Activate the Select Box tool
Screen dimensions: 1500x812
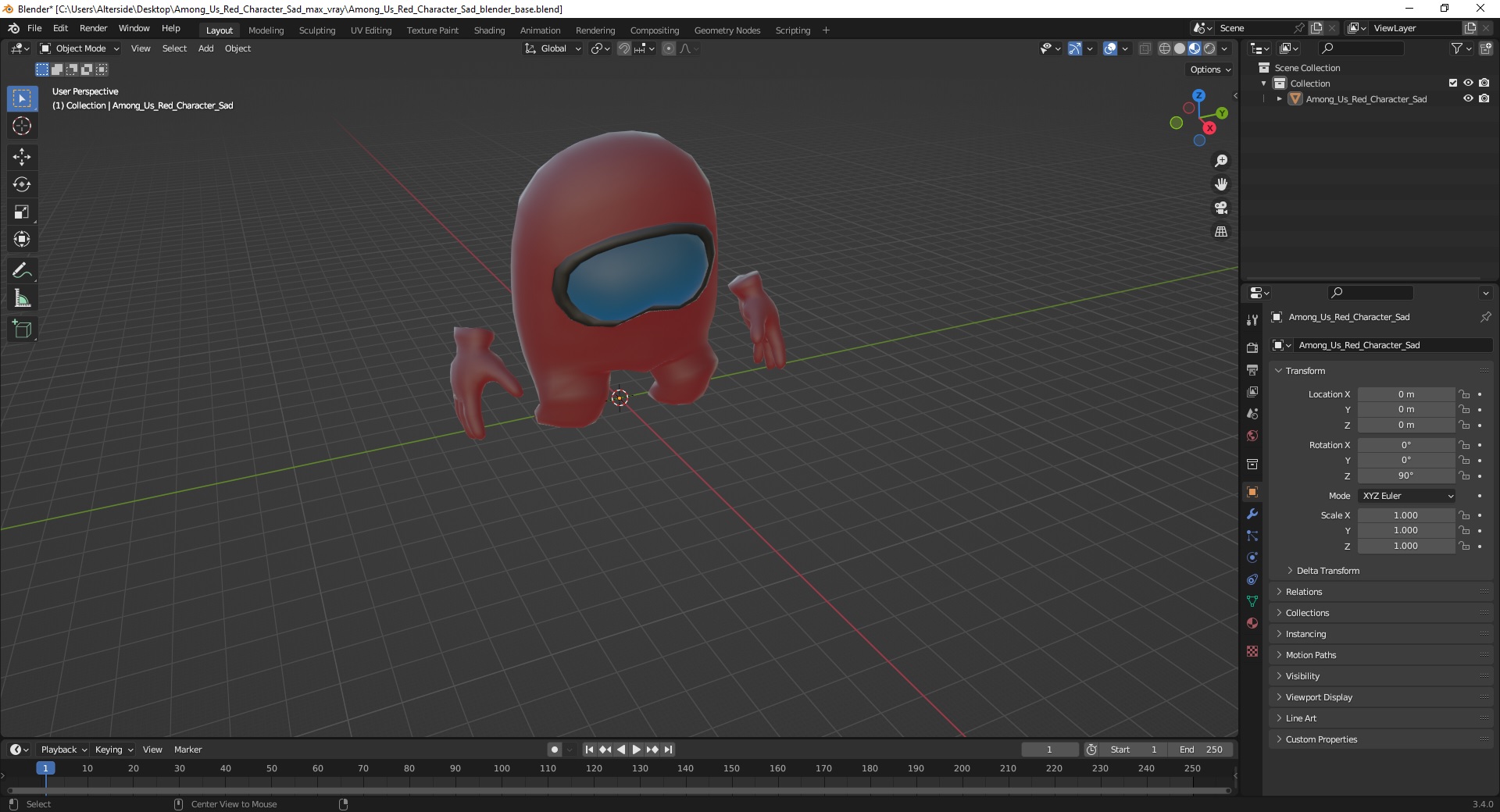22,98
